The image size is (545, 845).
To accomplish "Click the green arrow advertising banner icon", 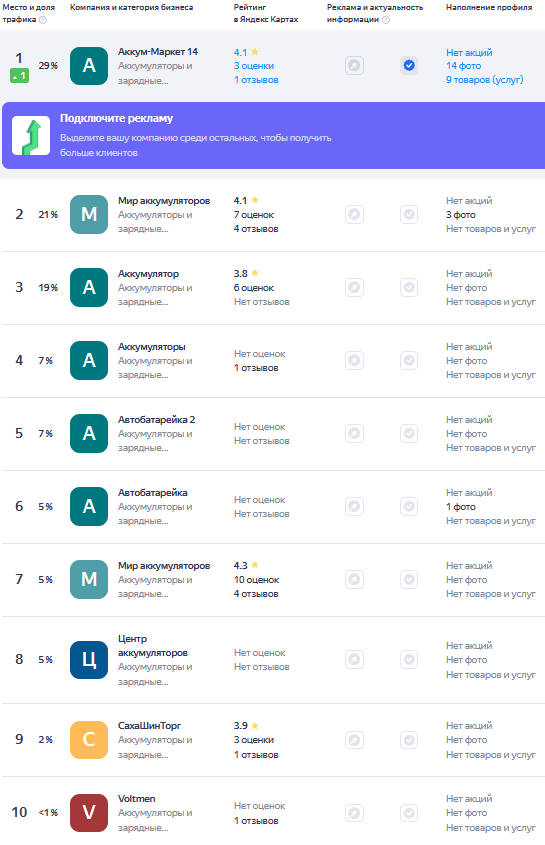I will [x=31, y=136].
